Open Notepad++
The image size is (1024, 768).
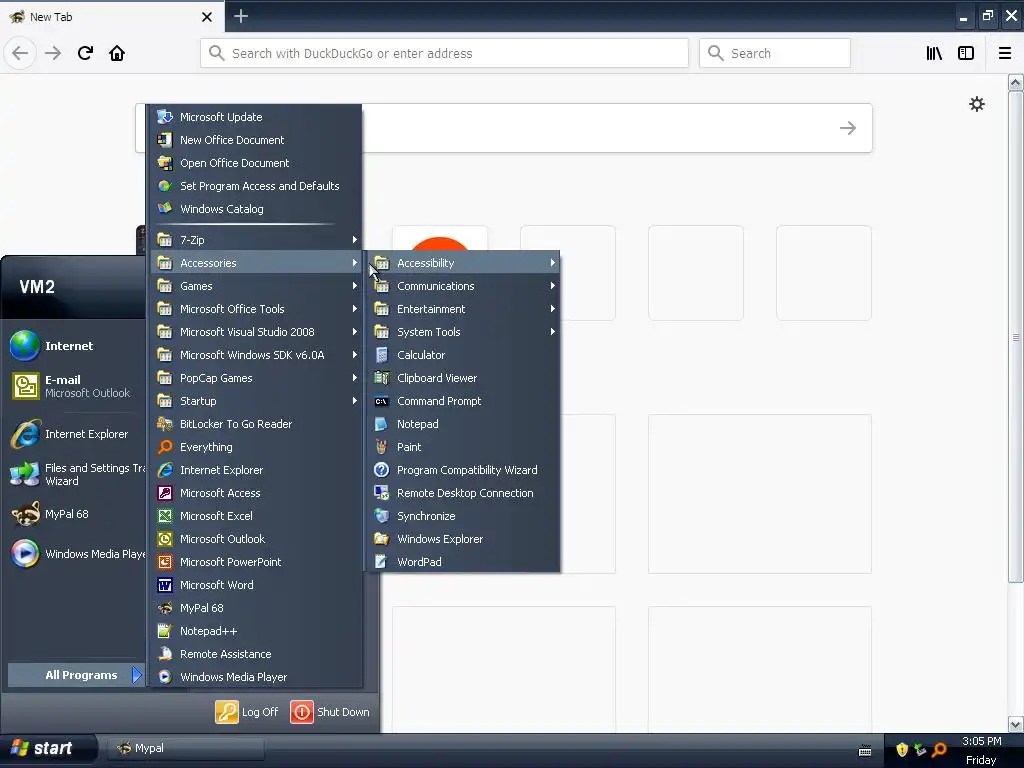[x=256, y=631]
